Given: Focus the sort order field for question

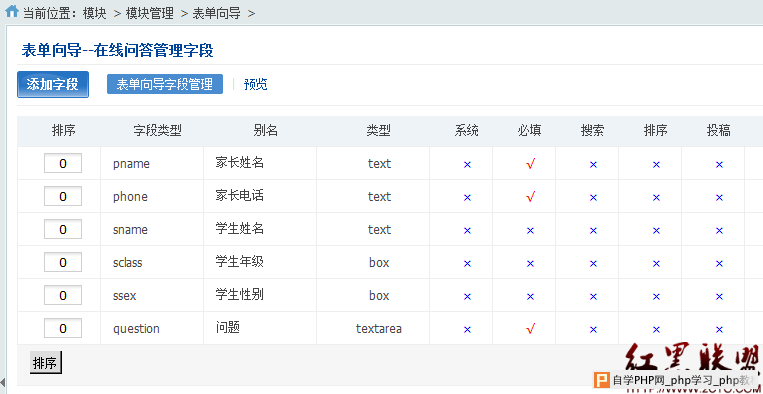Looking at the screenshot, I should 63,328.
